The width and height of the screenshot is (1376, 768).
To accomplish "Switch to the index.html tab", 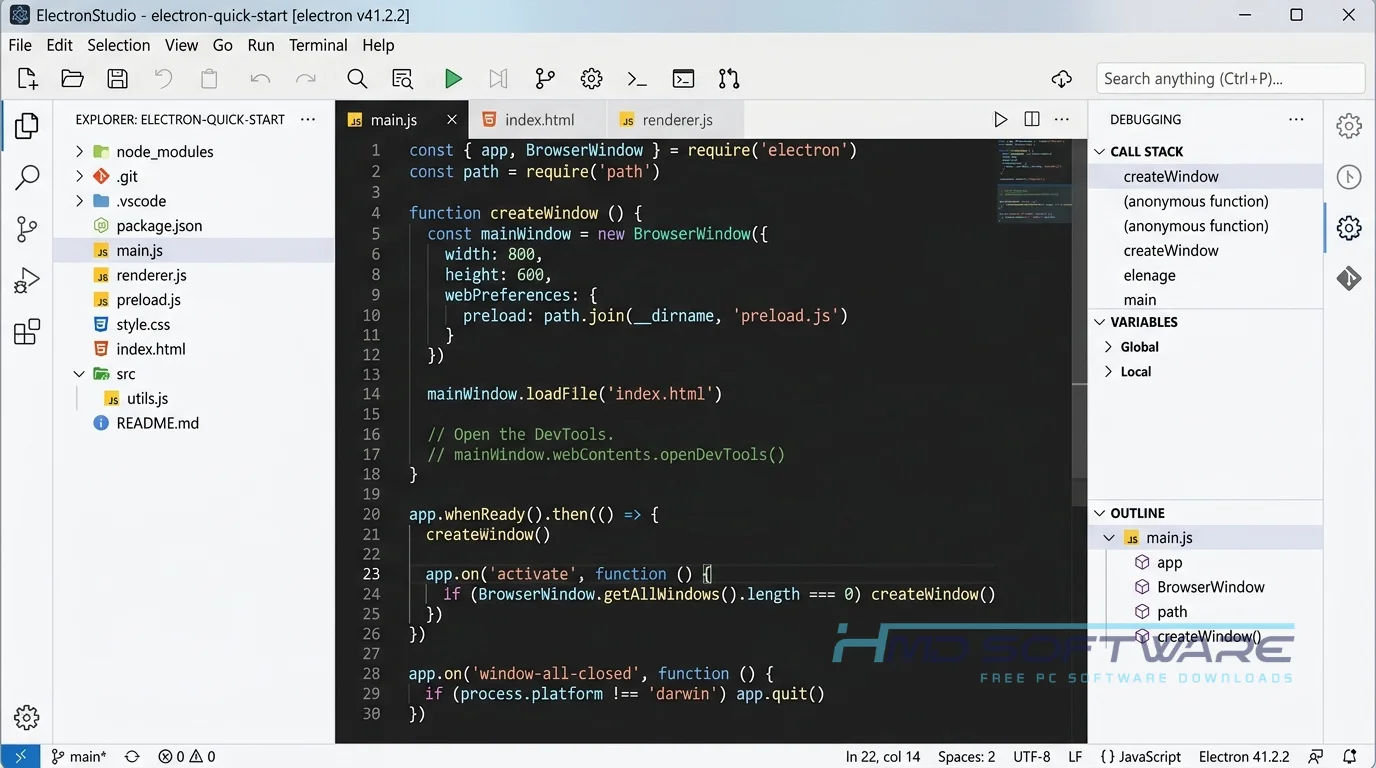I will (538, 120).
